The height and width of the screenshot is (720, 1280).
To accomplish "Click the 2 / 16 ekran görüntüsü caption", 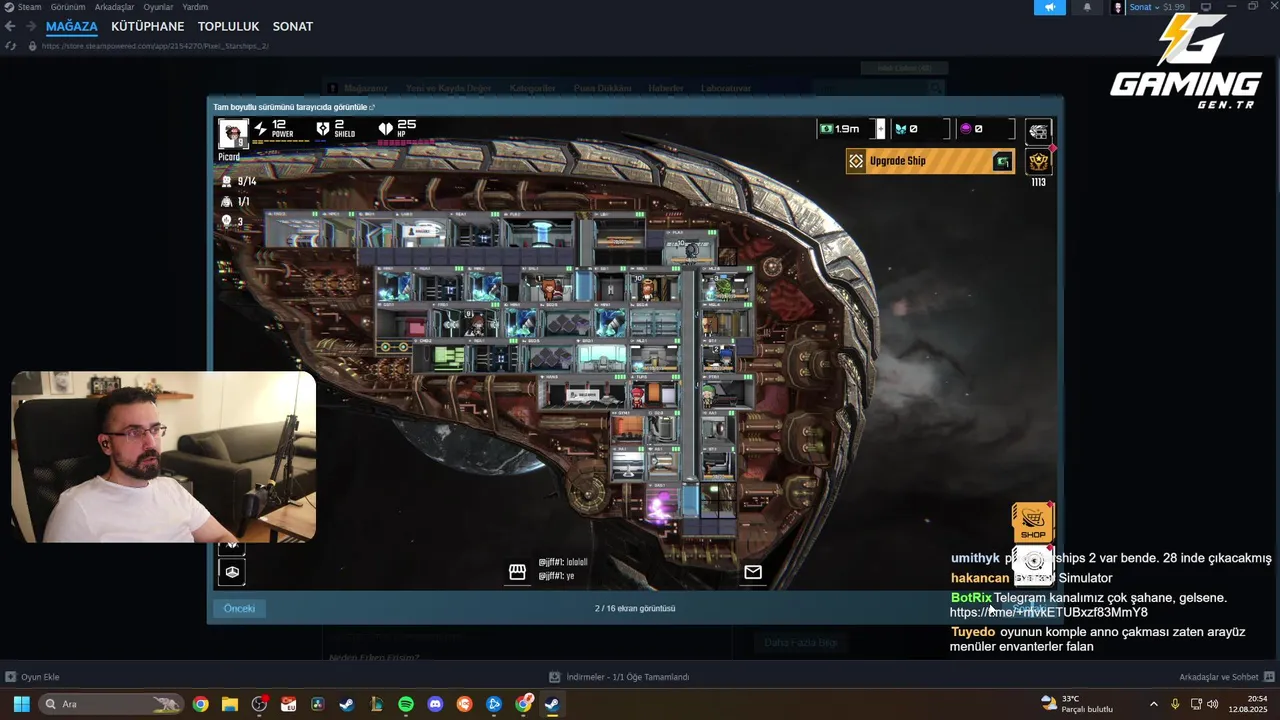I will 635,608.
